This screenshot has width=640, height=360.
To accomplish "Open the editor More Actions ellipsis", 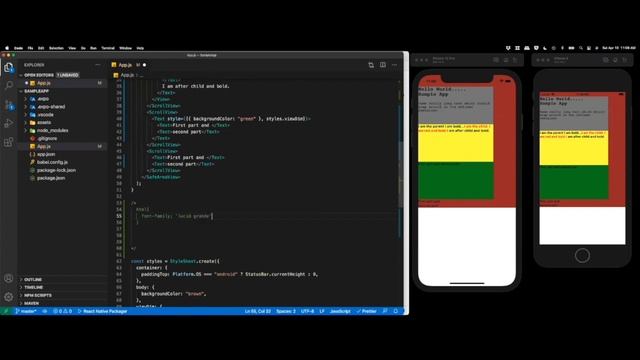I will (x=394, y=65).
